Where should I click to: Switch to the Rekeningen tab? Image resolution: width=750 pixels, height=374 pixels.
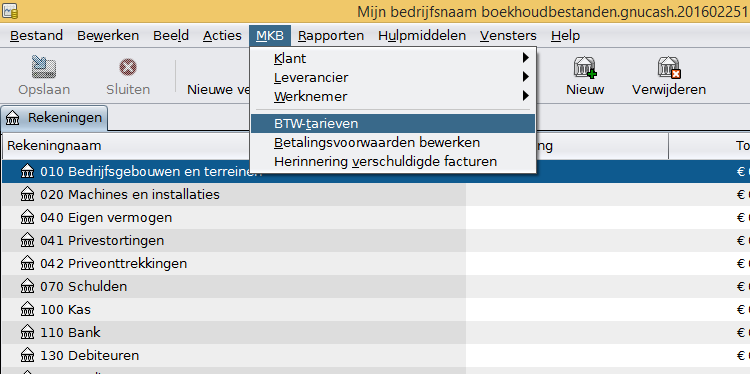pos(54,118)
